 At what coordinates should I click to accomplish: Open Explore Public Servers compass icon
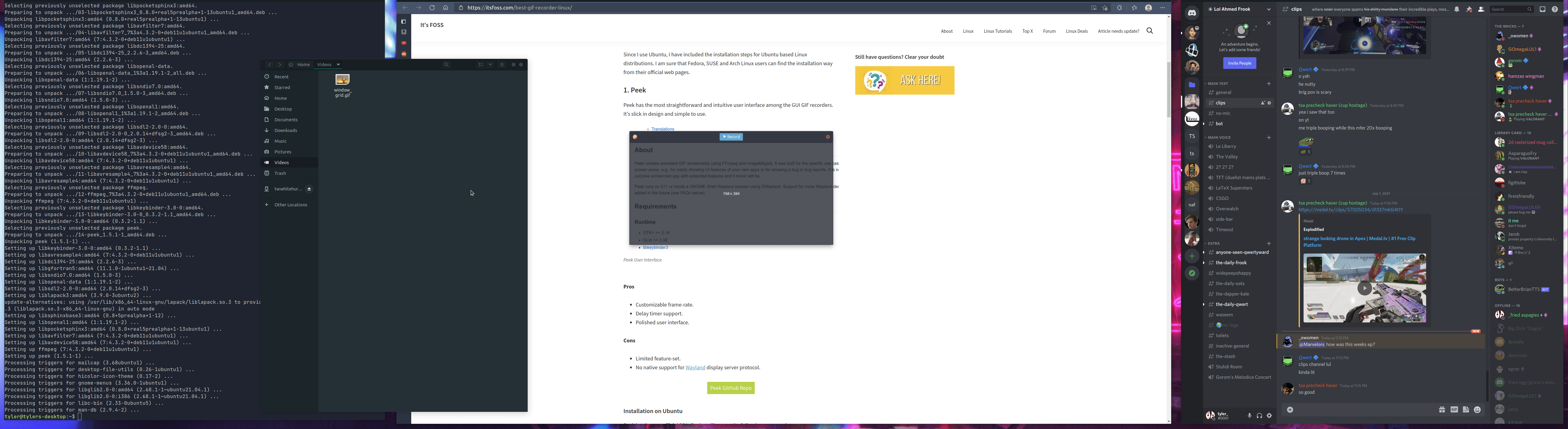[1192, 273]
